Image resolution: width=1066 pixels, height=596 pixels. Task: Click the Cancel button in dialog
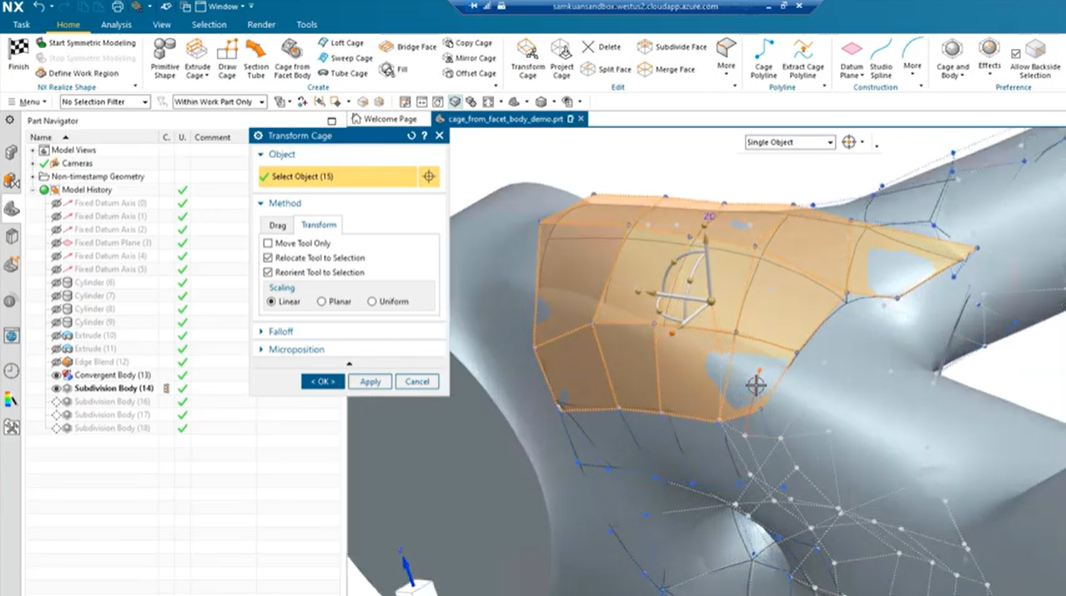click(x=417, y=382)
